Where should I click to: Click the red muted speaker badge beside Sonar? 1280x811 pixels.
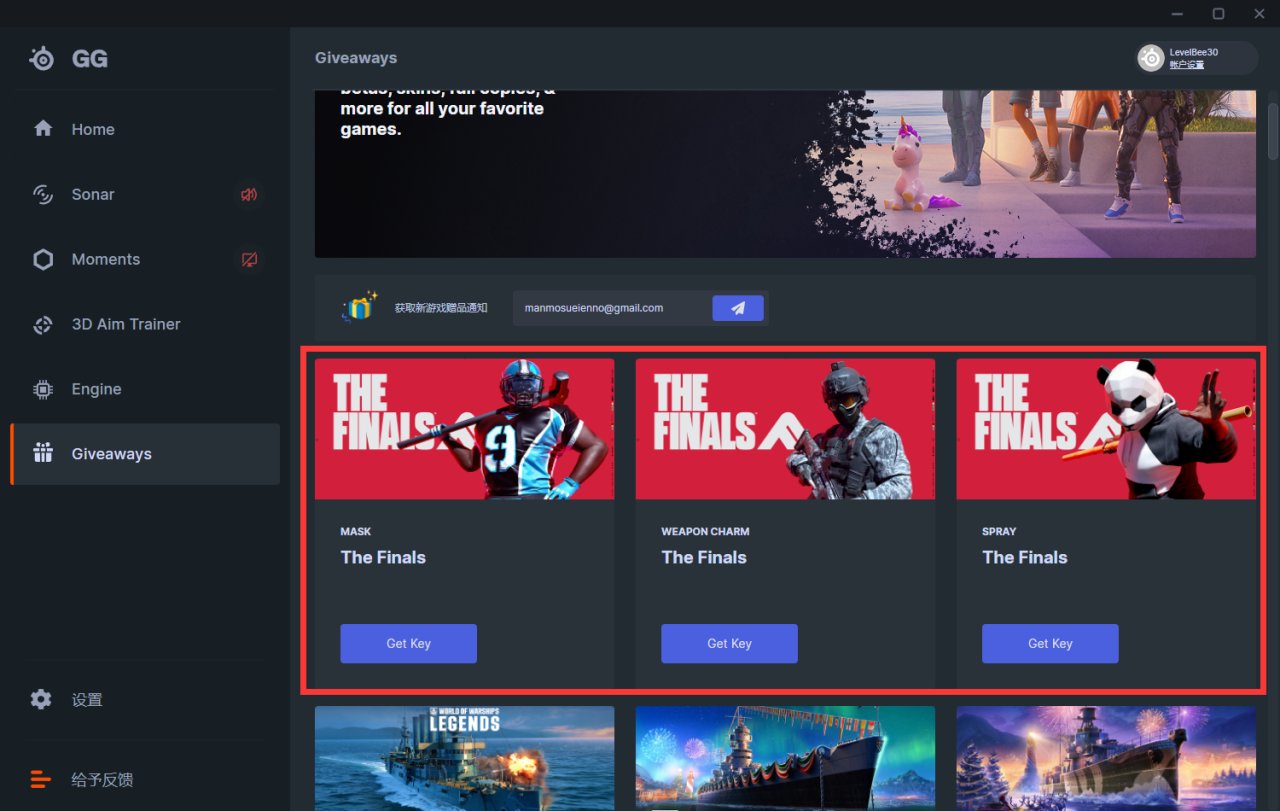tap(249, 194)
